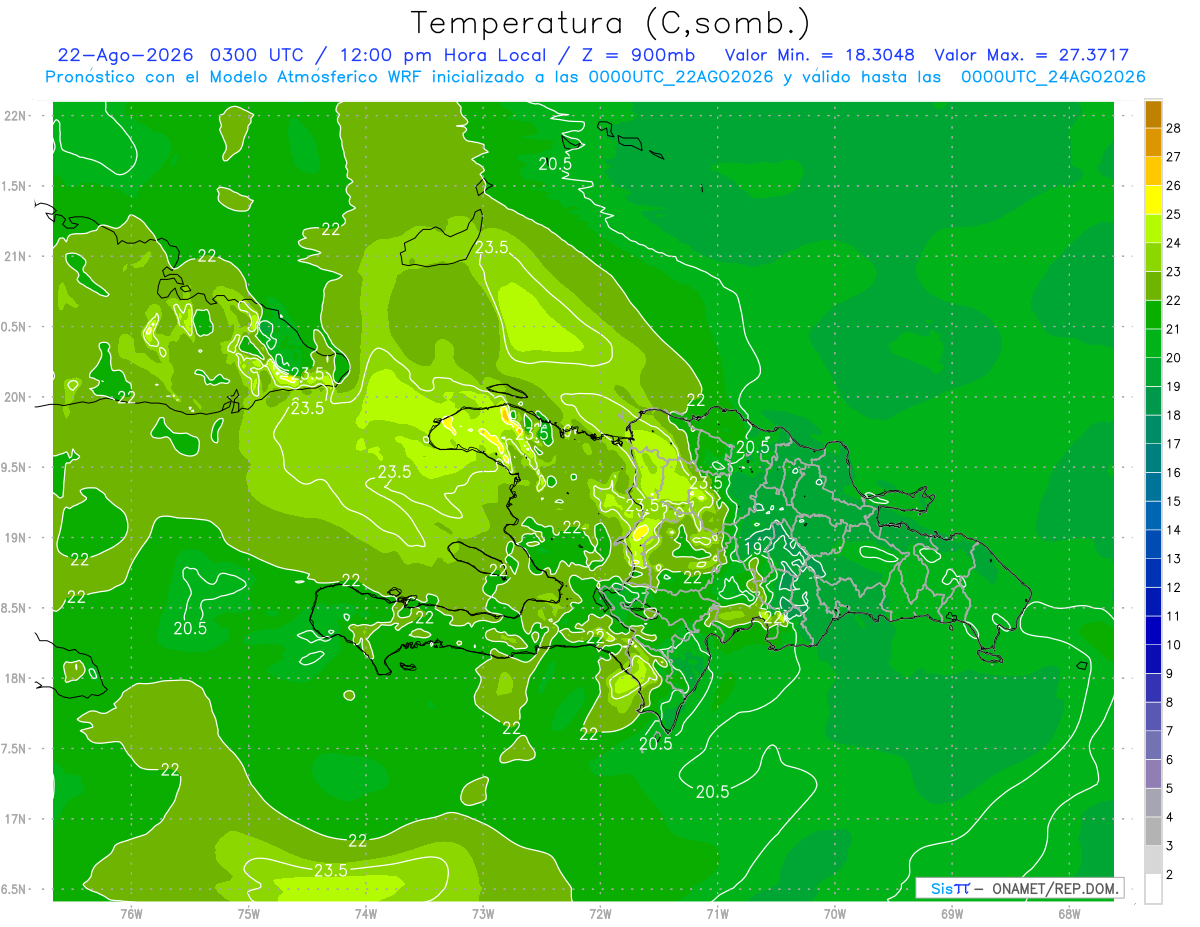Click the colorbar scale label '18'
This screenshot has width=1200, height=927.
pyautogui.click(x=1174, y=415)
